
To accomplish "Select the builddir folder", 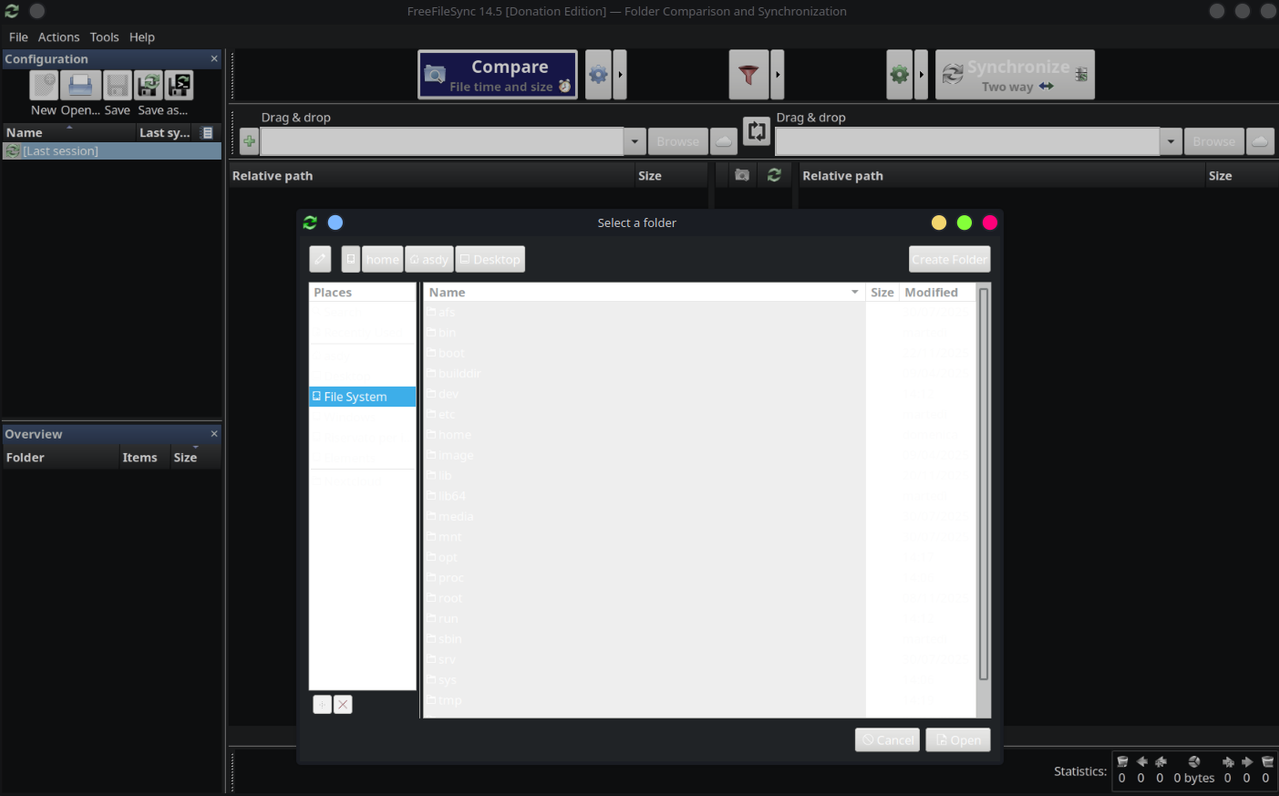I will [x=644, y=373].
